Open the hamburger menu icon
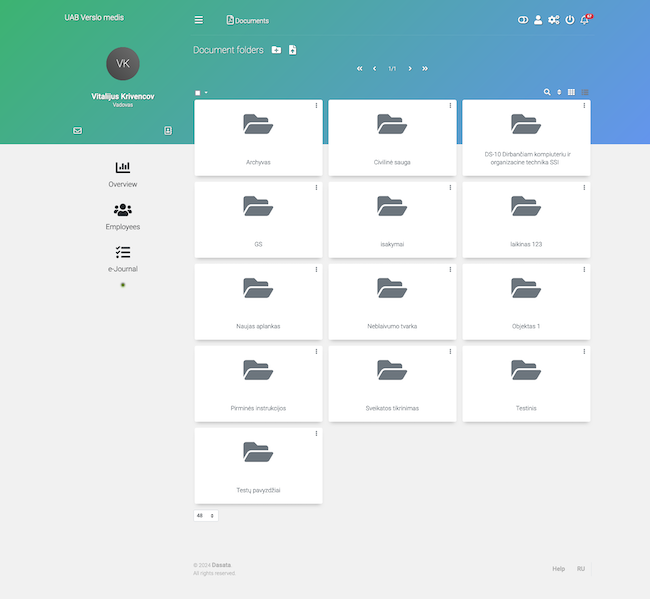Viewport: 650px width, 599px height. pyautogui.click(x=199, y=20)
